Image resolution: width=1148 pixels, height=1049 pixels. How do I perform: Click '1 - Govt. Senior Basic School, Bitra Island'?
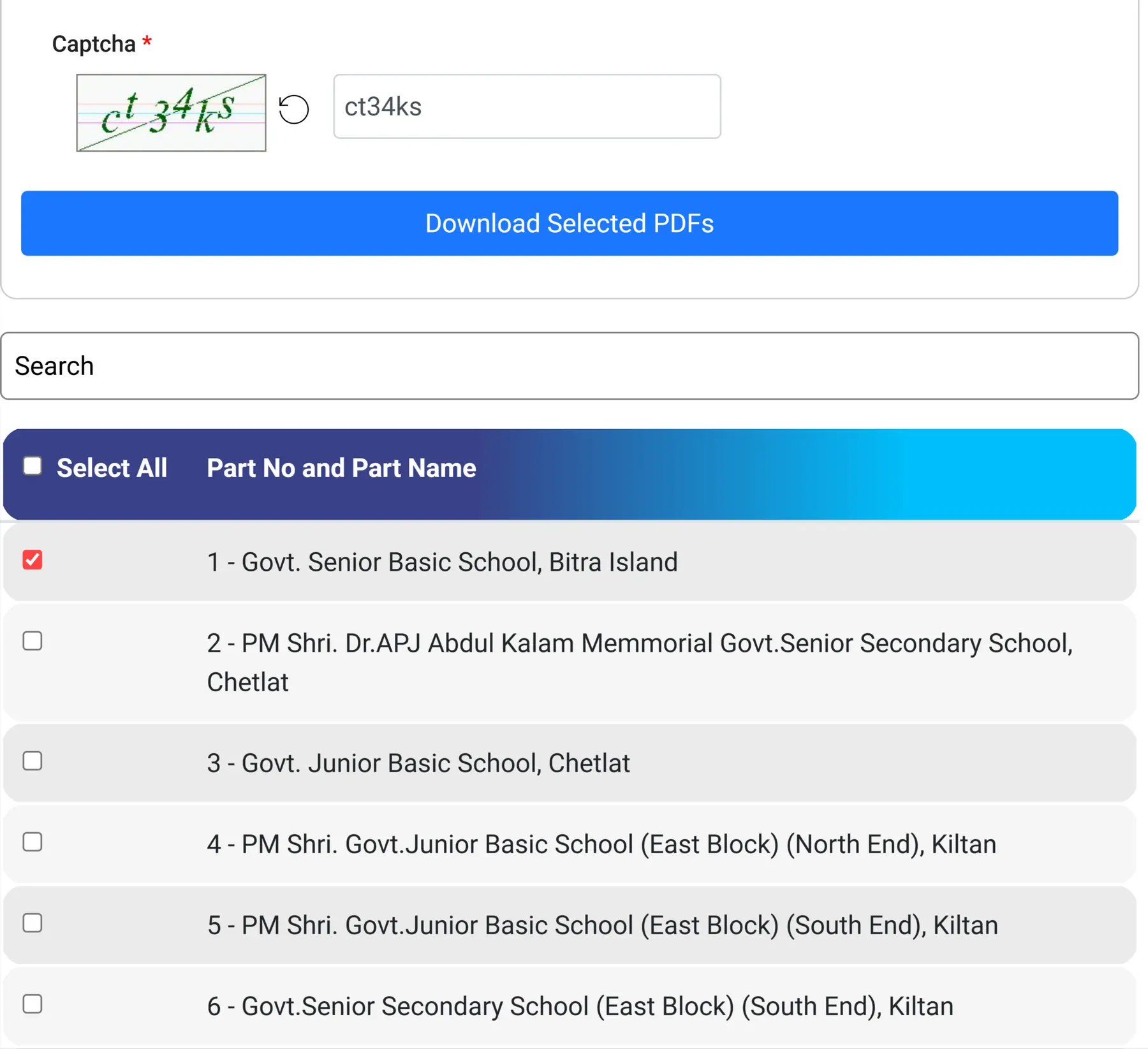[442, 562]
